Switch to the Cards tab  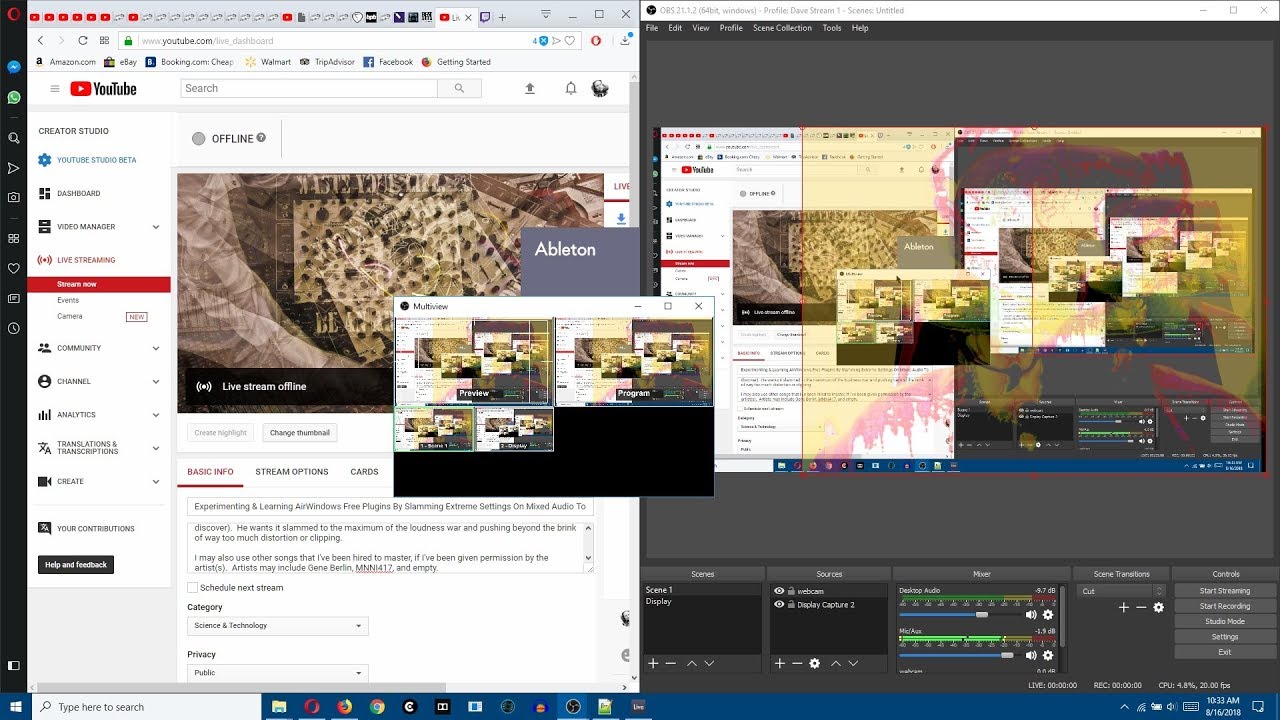364,472
